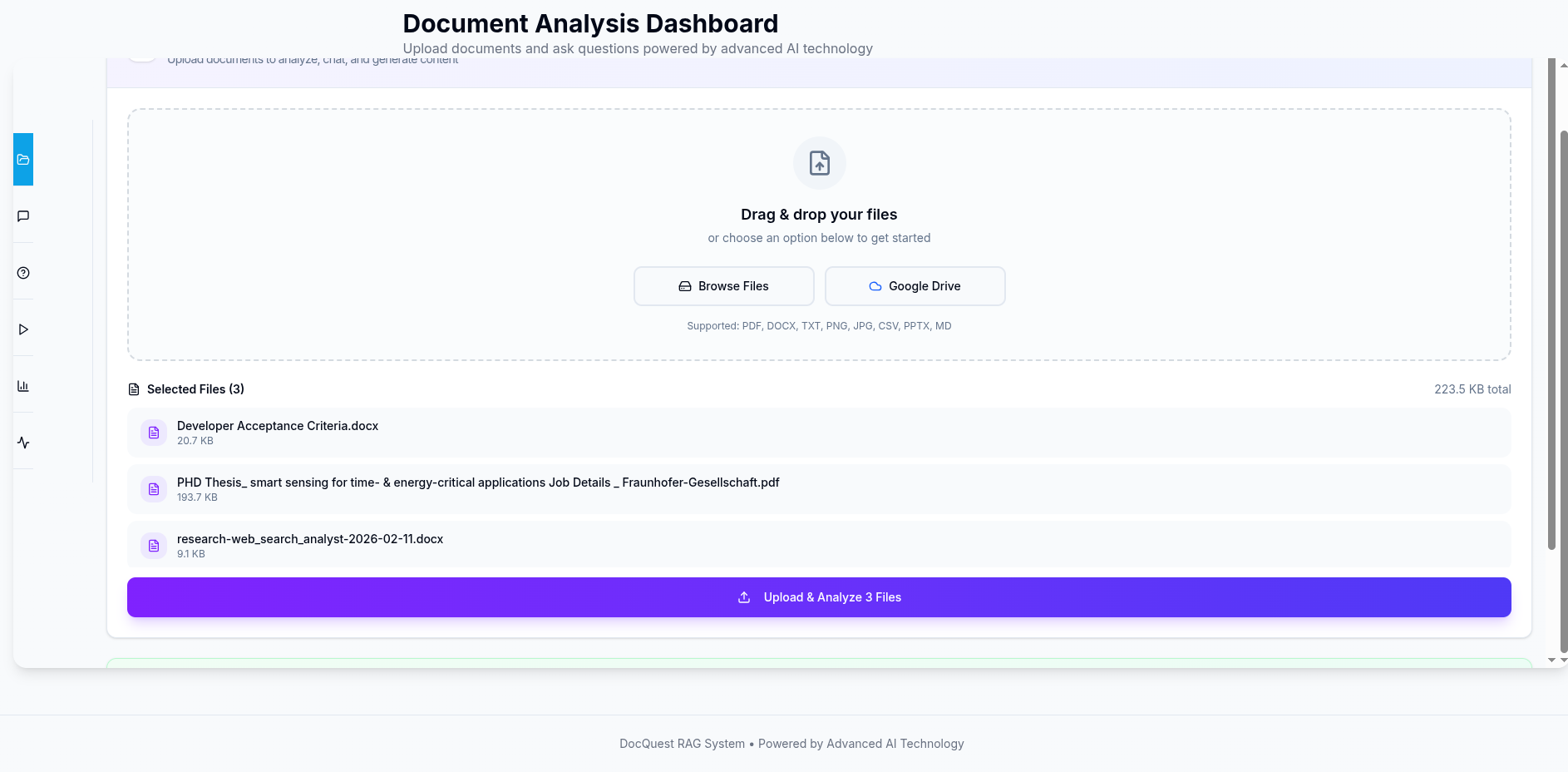This screenshot has height=772, width=1568.
Task: Open the analytics bar chart icon
Action: click(22, 385)
